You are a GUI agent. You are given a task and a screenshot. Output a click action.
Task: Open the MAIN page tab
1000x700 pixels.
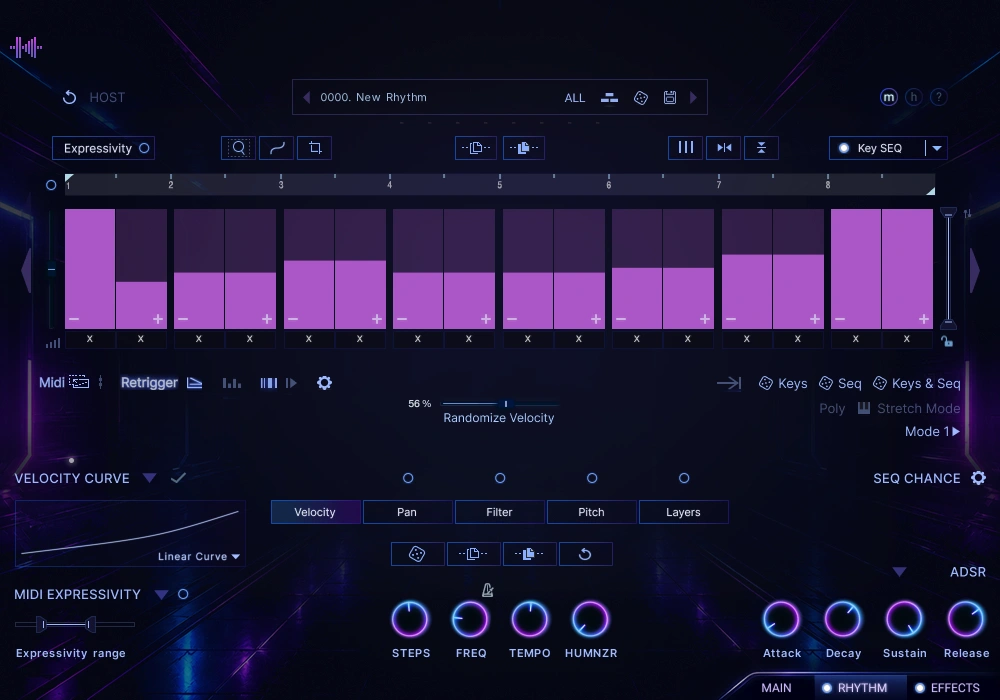tap(776, 688)
